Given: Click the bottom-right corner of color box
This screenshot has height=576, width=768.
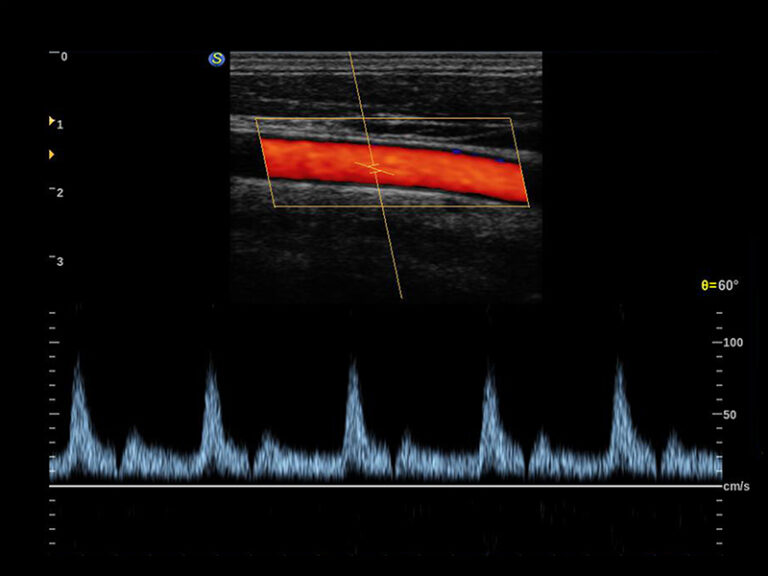Looking at the screenshot, I should [528, 206].
